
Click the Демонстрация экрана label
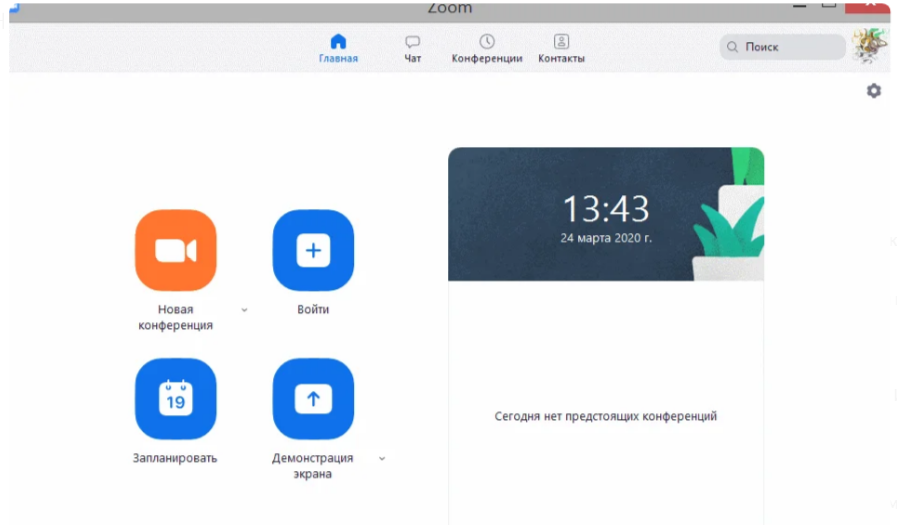coord(312,466)
